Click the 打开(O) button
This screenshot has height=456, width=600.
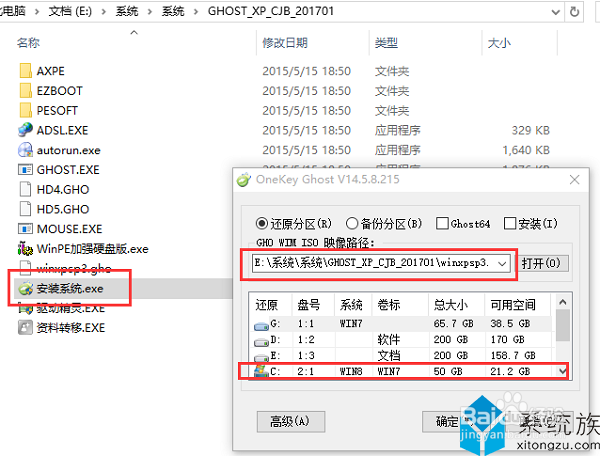541,263
